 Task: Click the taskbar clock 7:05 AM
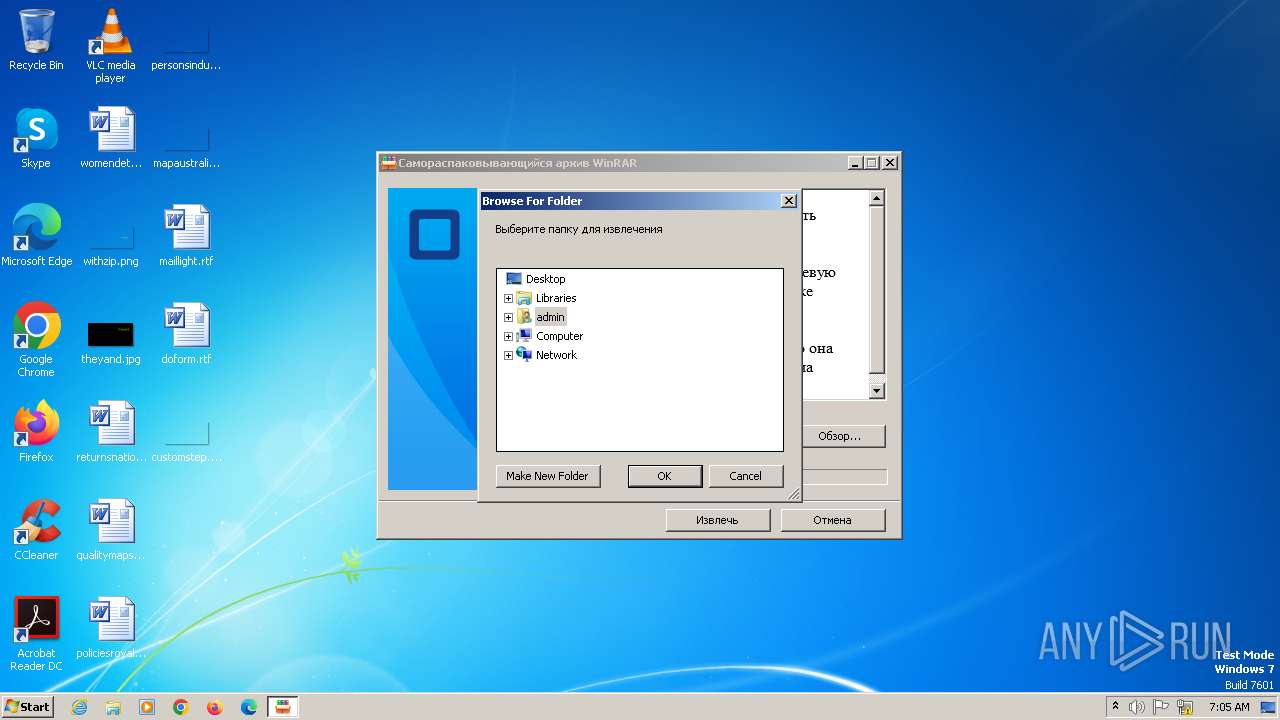(1229, 707)
